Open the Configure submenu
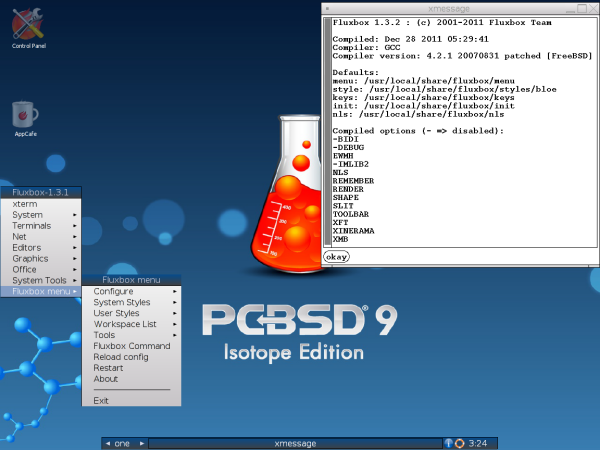This screenshot has height=450, width=600. click(x=131, y=291)
